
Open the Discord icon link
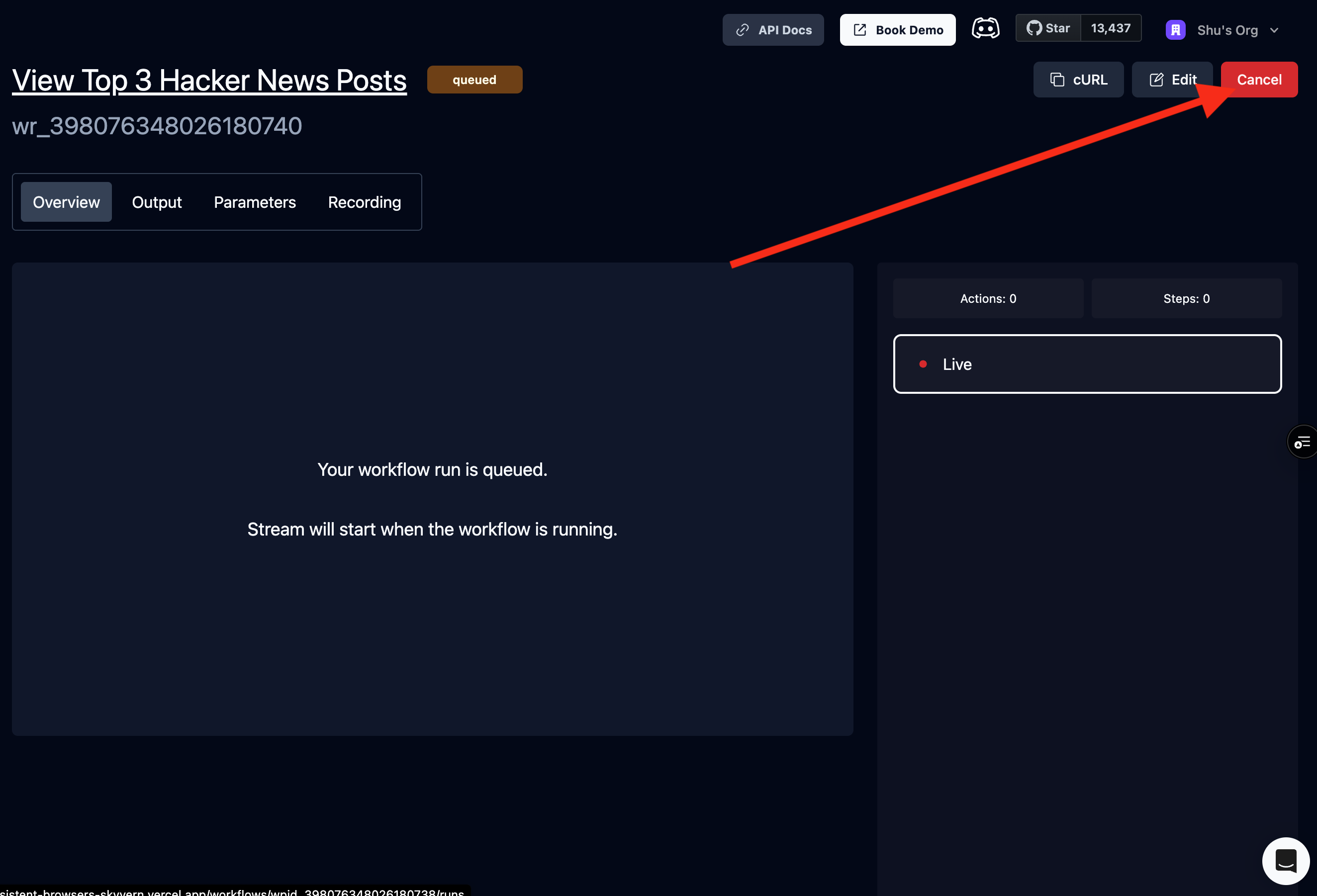point(985,28)
